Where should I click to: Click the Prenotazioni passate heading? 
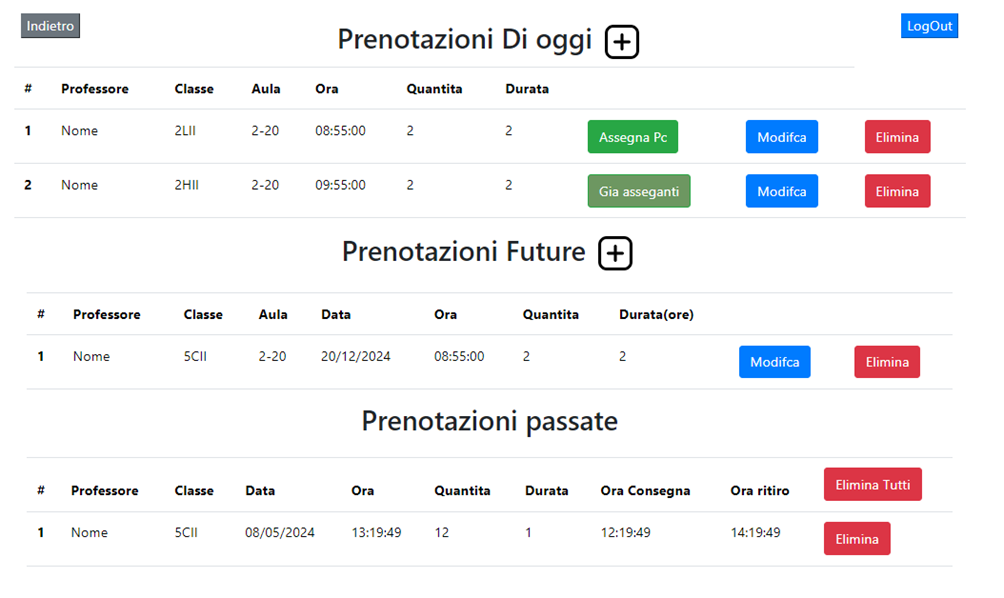click(489, 421)
